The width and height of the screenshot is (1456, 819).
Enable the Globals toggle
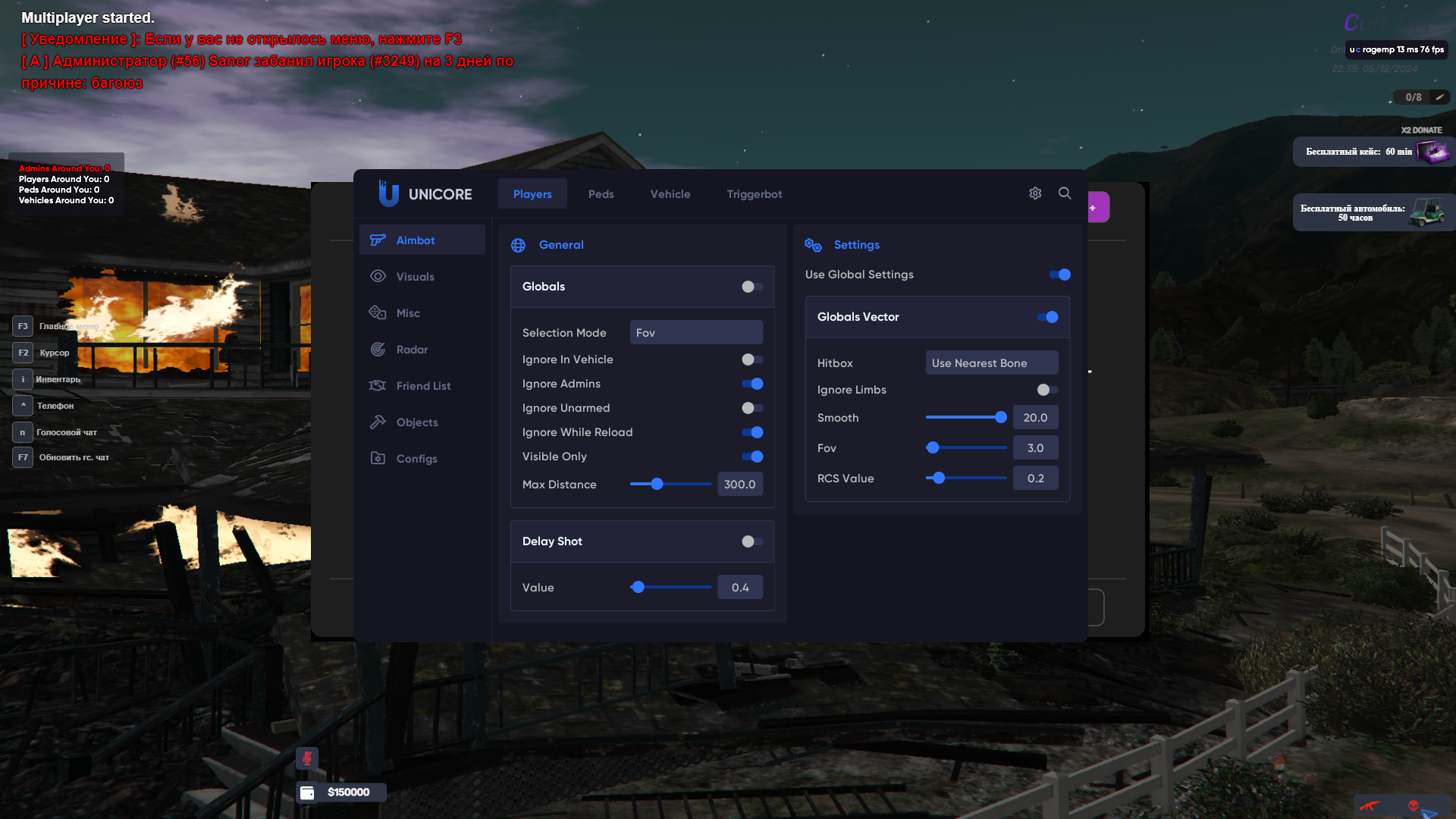(752, 287)
